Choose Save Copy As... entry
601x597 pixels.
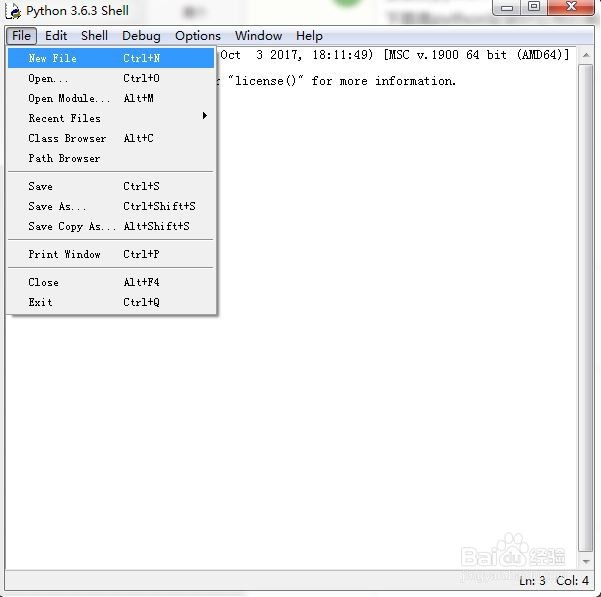(111, 226)
